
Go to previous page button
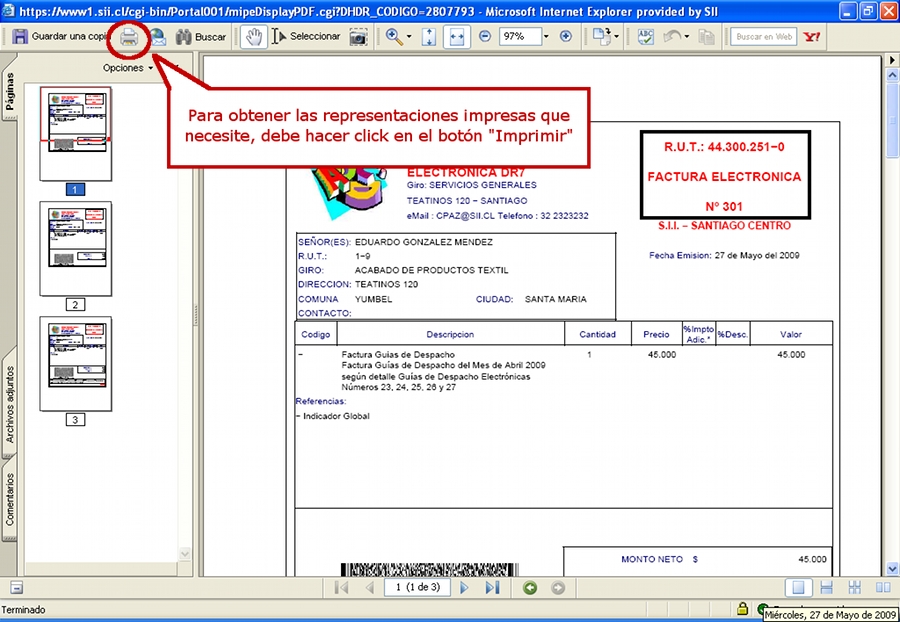(370, 588)
